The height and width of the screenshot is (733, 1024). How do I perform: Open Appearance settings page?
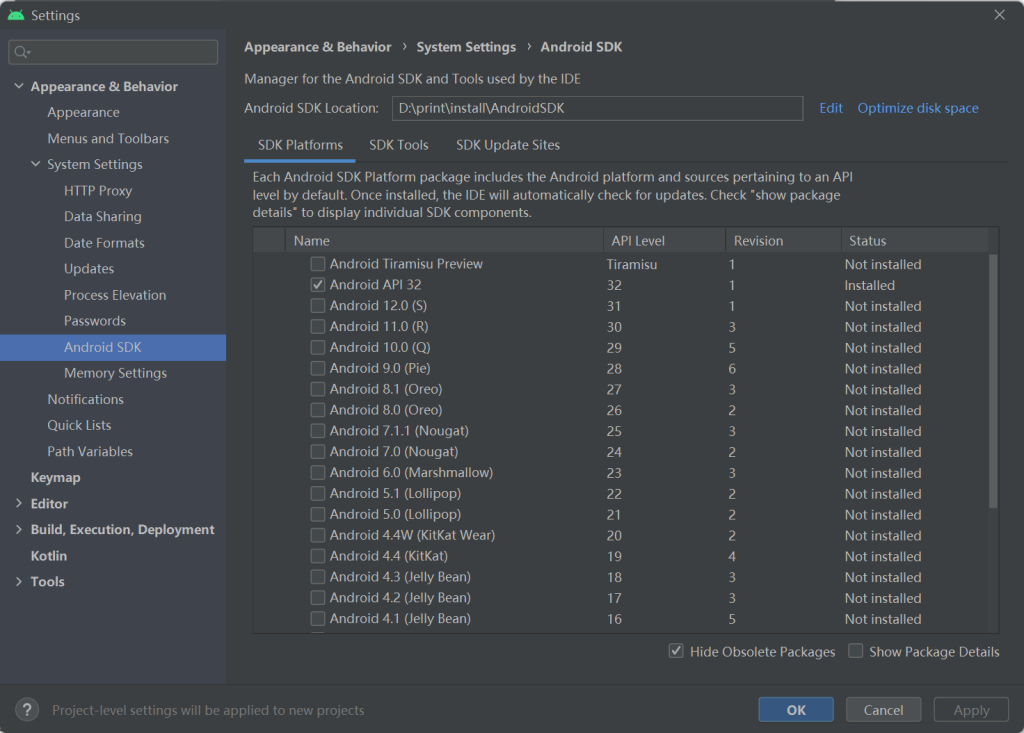click(83, 112)
